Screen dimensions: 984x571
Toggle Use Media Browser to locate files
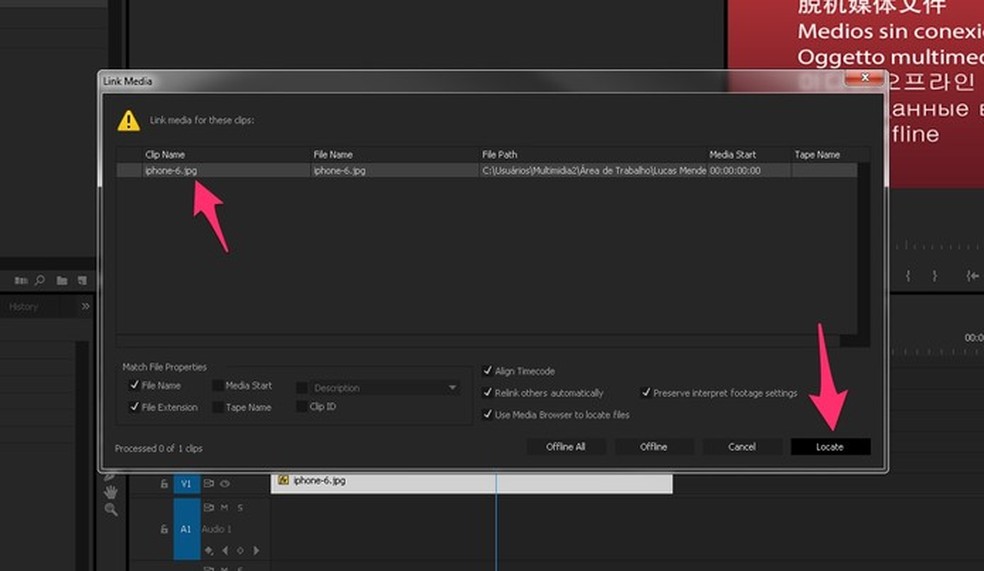coord(488,414)
